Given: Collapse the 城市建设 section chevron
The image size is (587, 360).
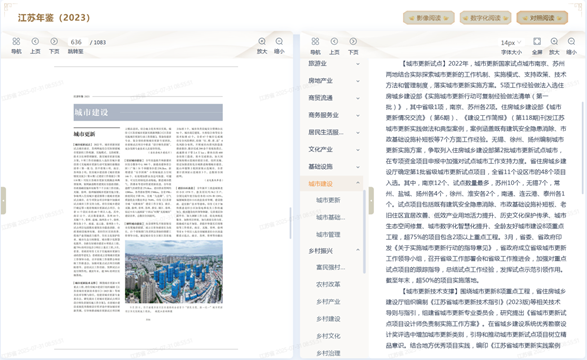Looking at the screenshot, I should click(x=358, y=183).
